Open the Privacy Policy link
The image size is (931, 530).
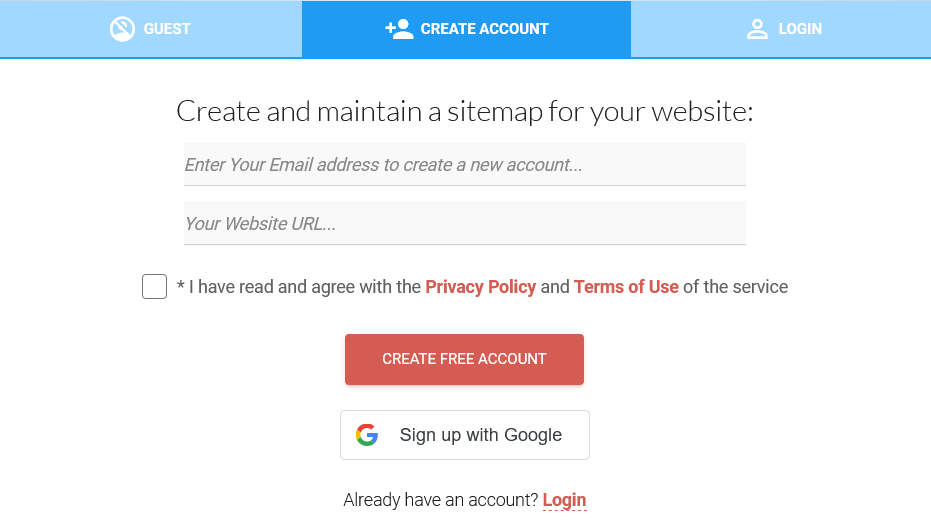[481, 287]
